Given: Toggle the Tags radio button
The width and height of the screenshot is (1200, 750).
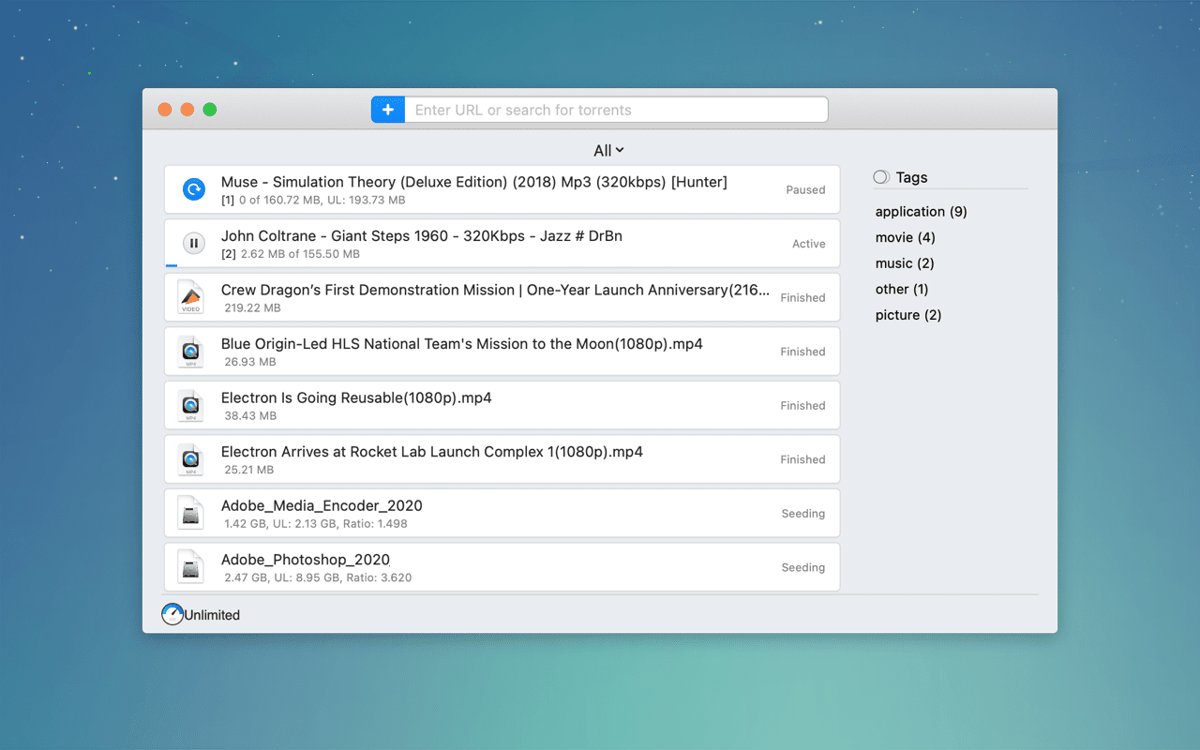Looking at the screenshot, I should point(881,177).
